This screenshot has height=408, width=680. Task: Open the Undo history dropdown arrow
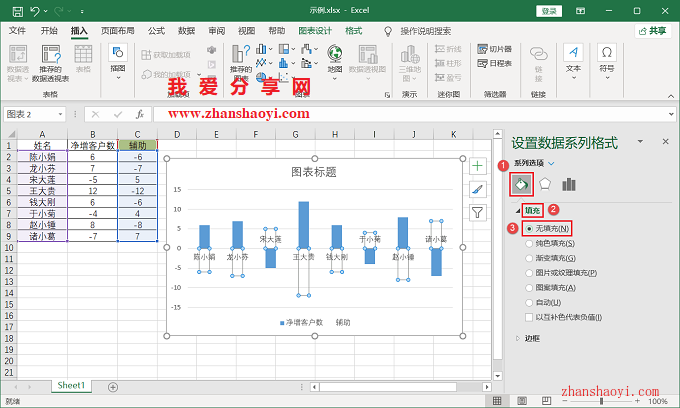click(x=46, y=11)
